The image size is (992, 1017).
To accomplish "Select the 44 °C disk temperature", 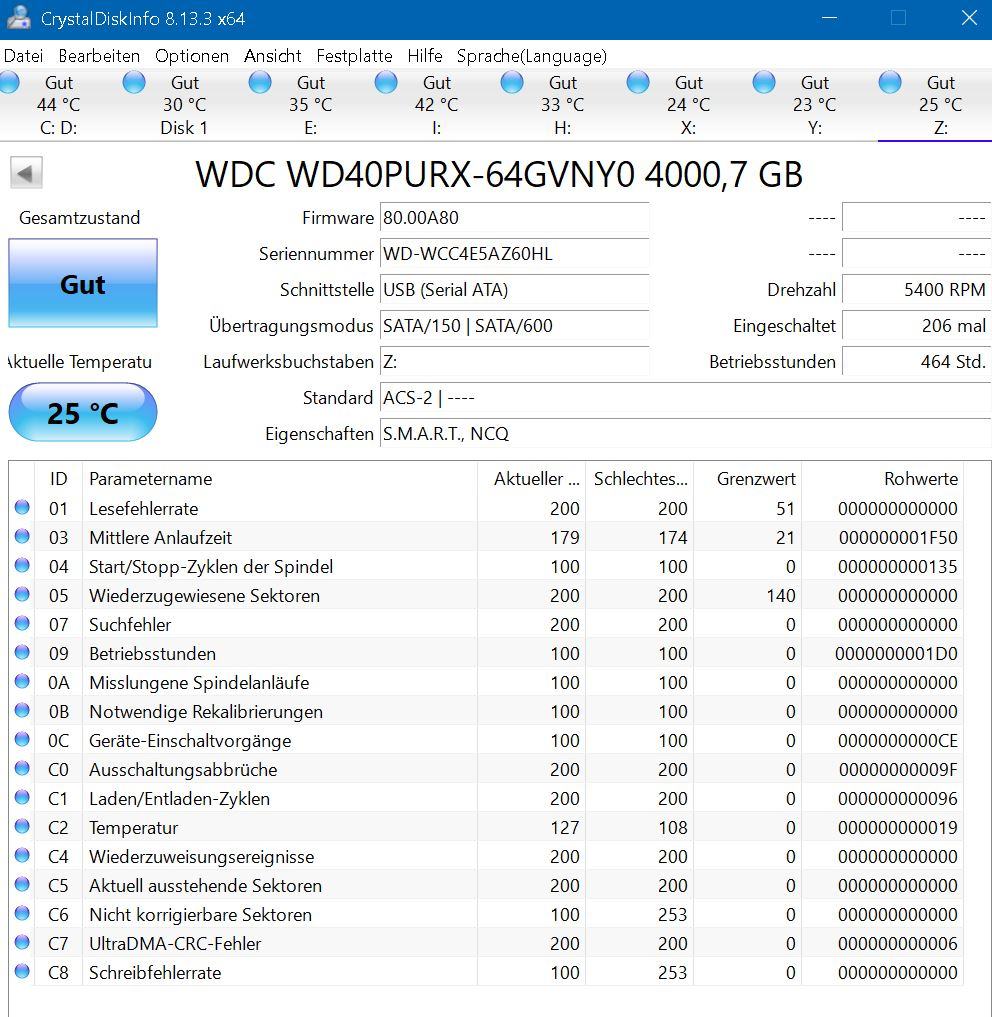I will [x=58, y=104].
